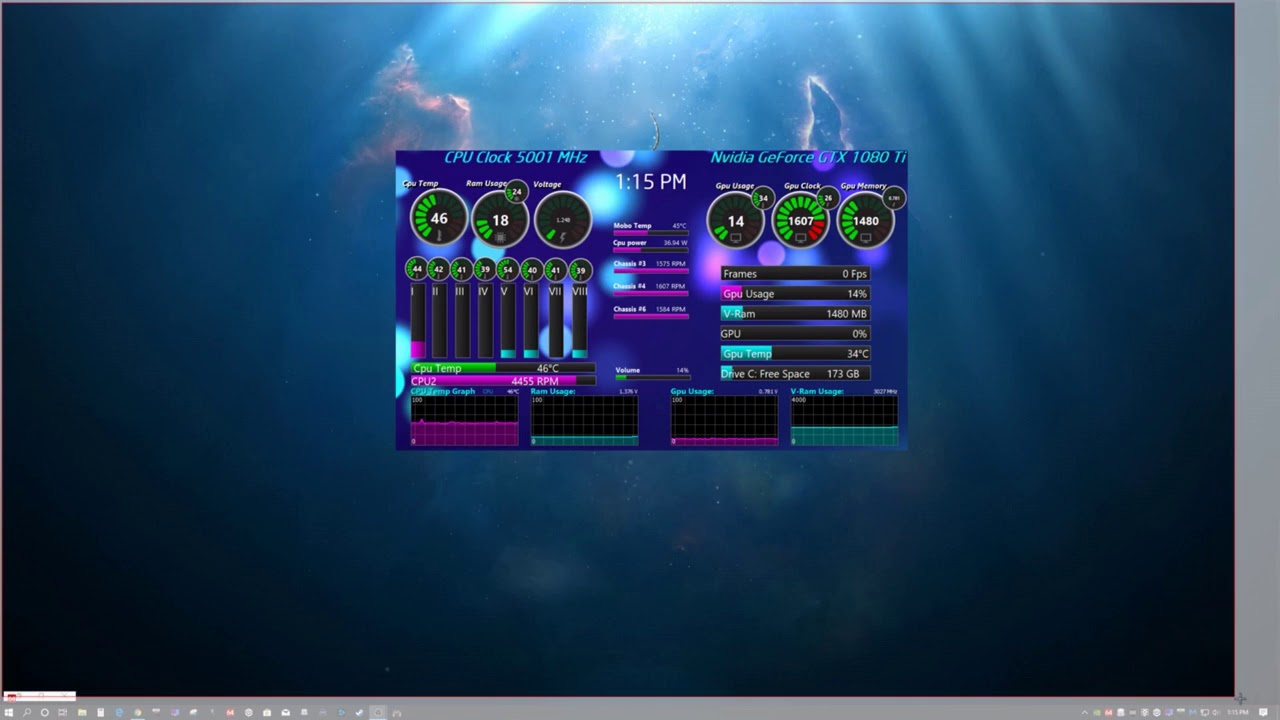The height and width of the screenshot is (720, 1280).
Task: Open Cortana circle on taskbar
Action: 44,713
